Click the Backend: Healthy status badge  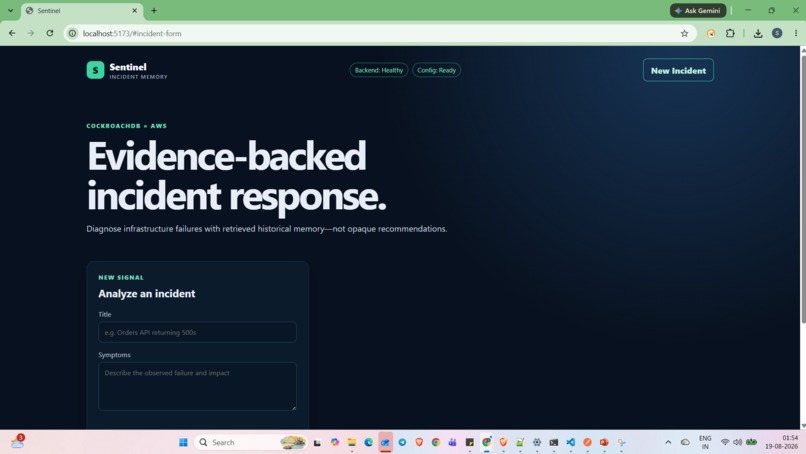click(379, 70)
